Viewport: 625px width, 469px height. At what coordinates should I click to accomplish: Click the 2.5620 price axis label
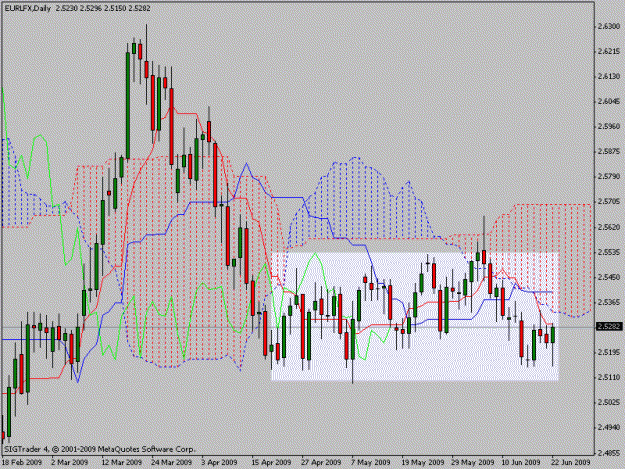[609, 227]
